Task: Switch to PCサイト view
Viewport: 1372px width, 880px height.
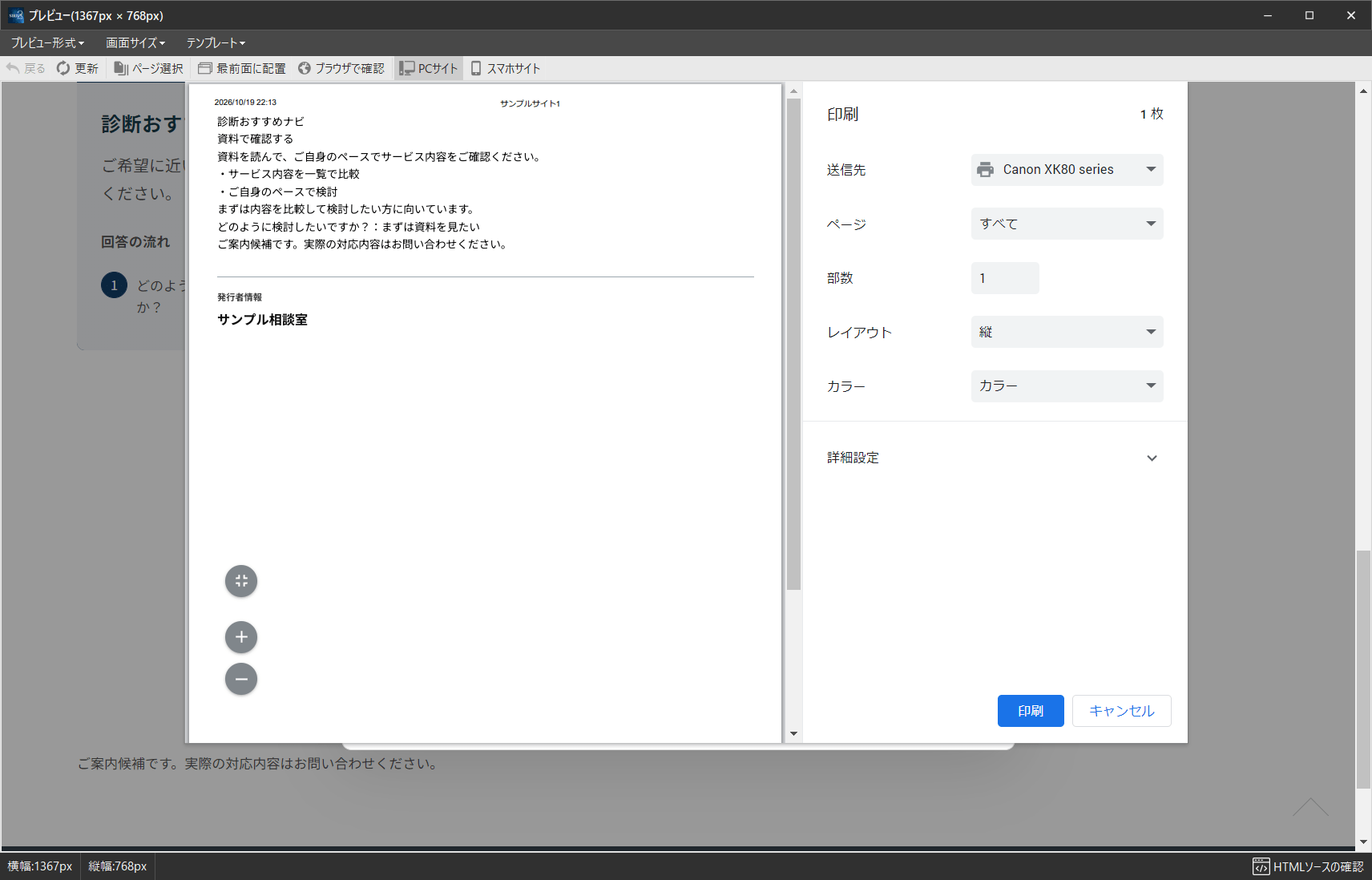Action: pyautogui.click(x=429, y=68)
